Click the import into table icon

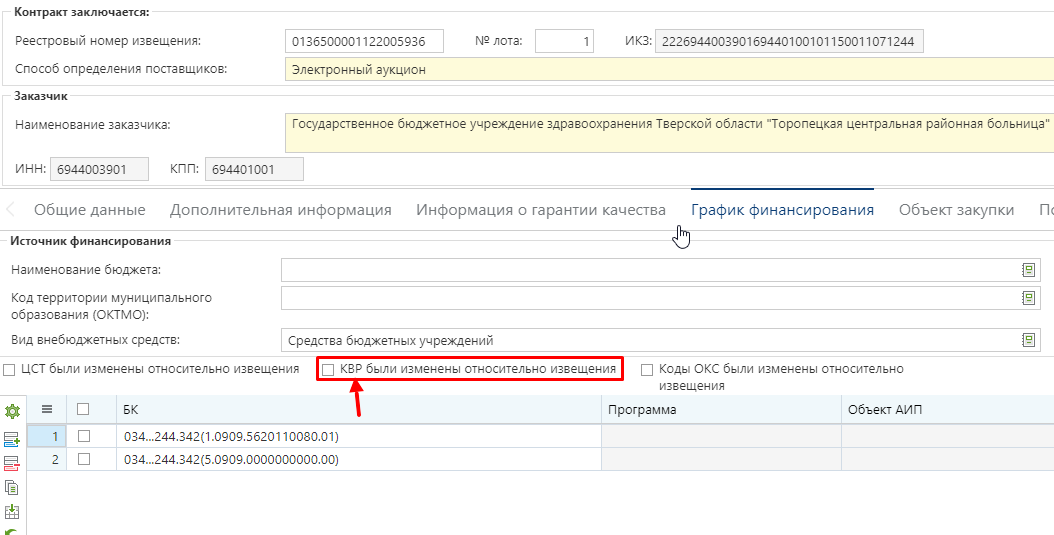coord(12,512)
